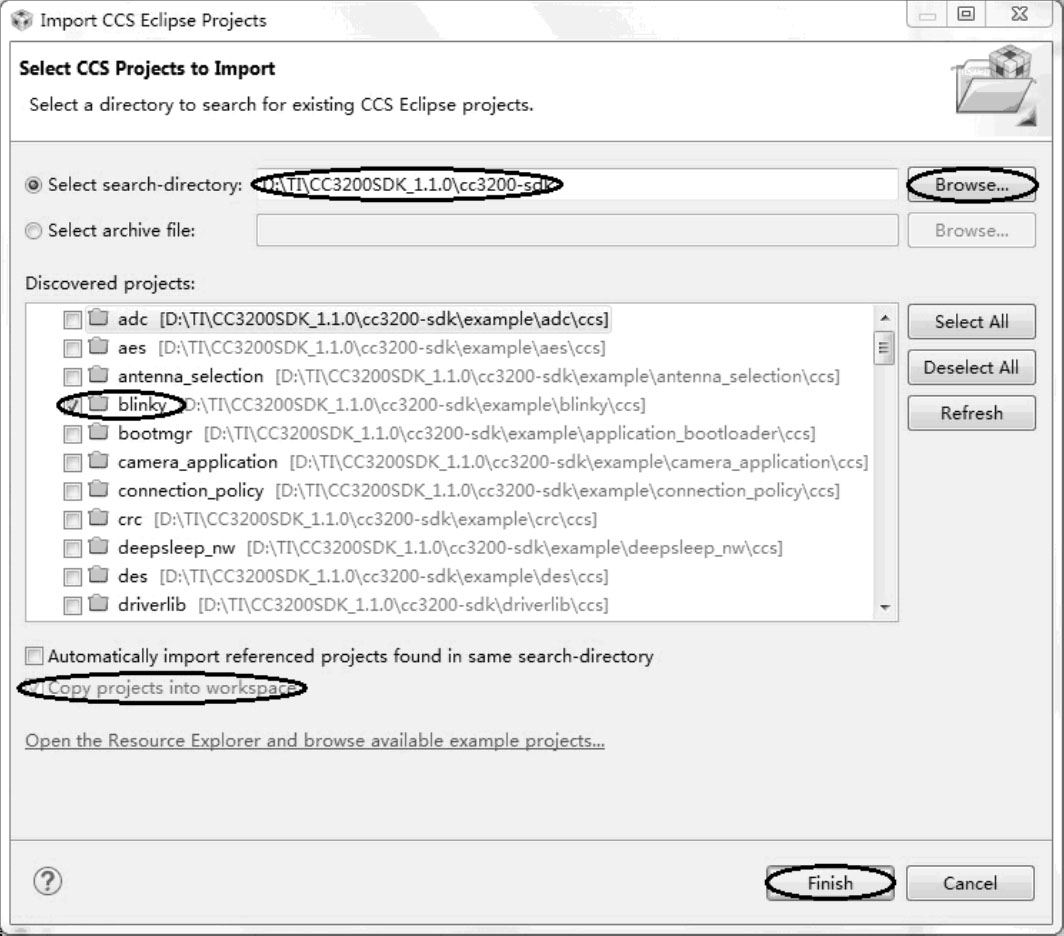Click the Refresh button
1064x936 pixels.
click(972, 413)
